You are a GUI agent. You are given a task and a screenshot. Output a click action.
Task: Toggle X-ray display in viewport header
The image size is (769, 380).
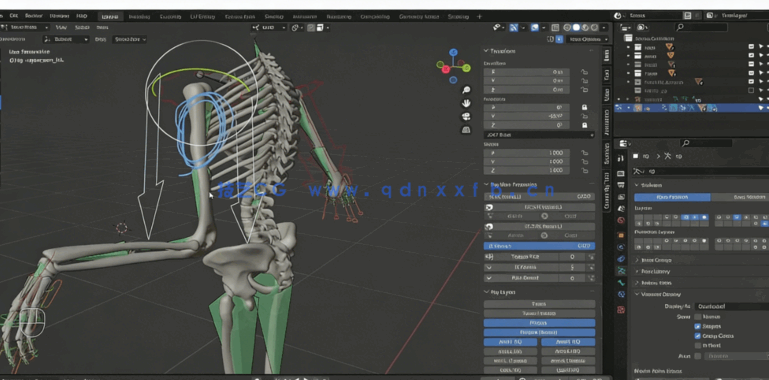pos(555,27)
